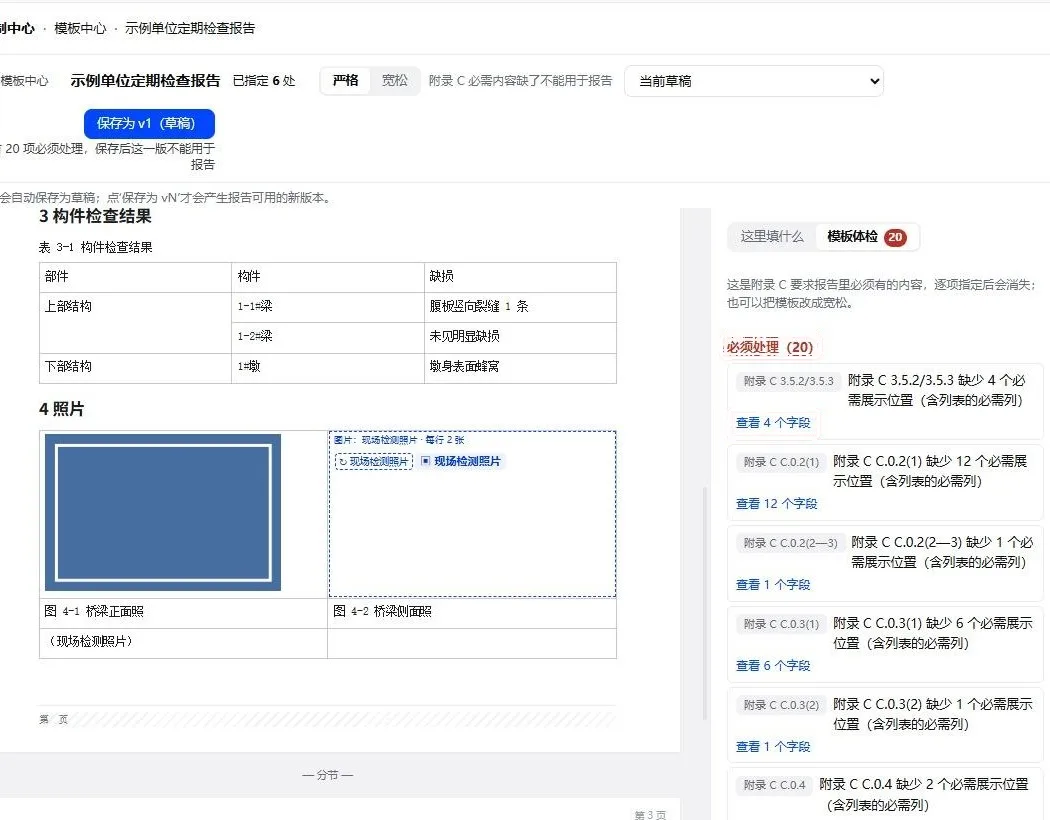Click the 附录 C 3.5.2/3.5.3 tag
The image size is (1050, 820).
point(788,381)
